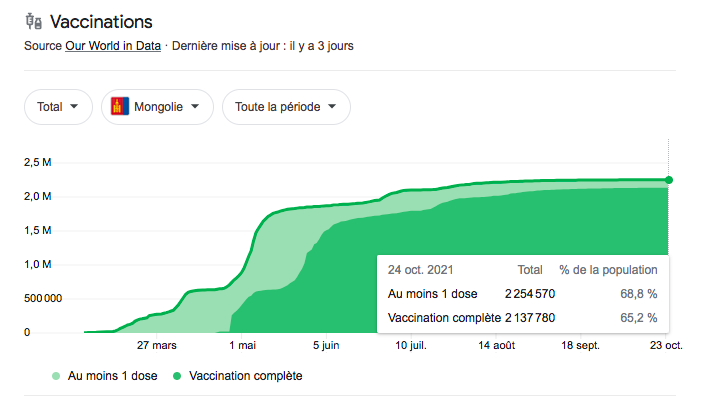Click the light green legend dot
Viewport: 724px width, 406px height.
(x=56, y=376)
